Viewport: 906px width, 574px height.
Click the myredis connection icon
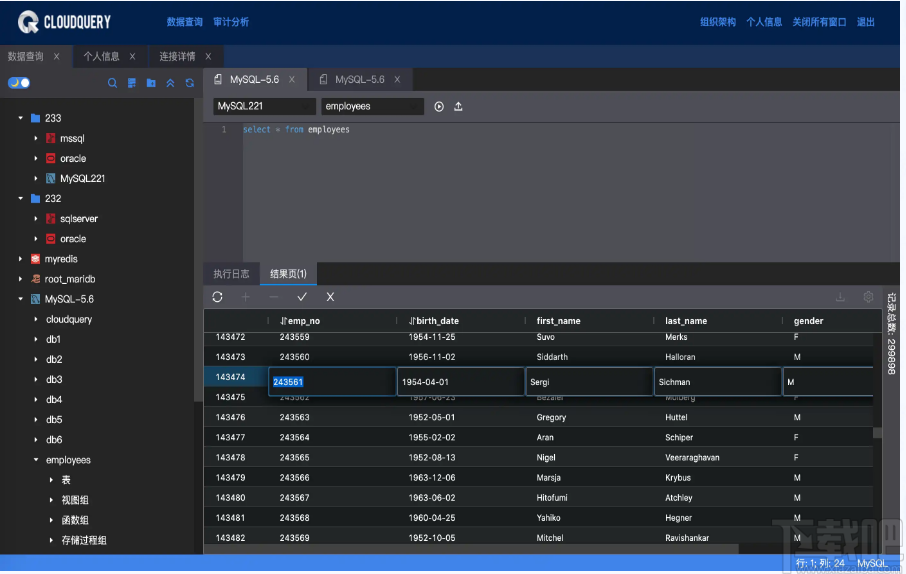pos(35,259)
